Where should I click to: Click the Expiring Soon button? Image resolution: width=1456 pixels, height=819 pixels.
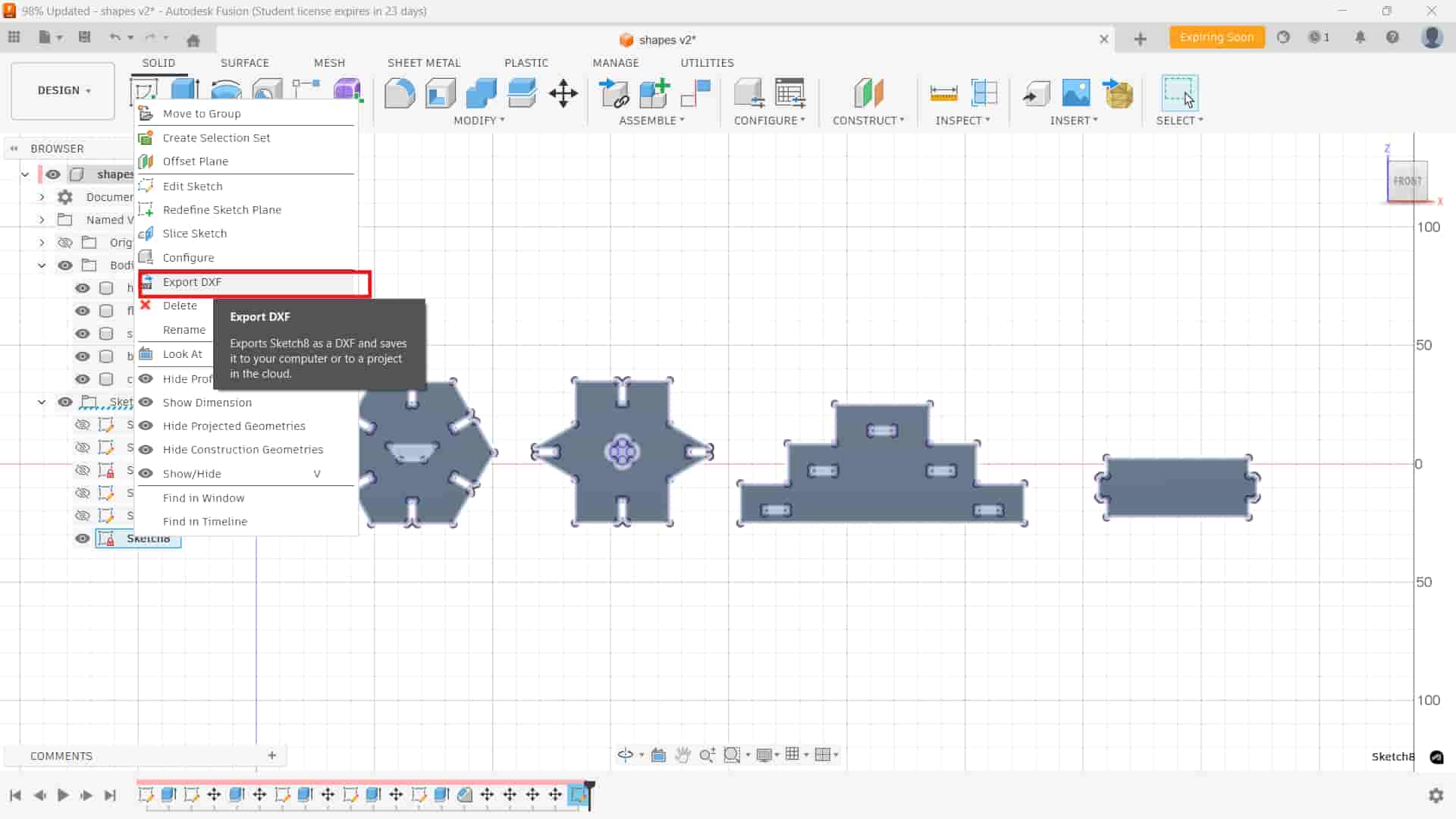1216,37
